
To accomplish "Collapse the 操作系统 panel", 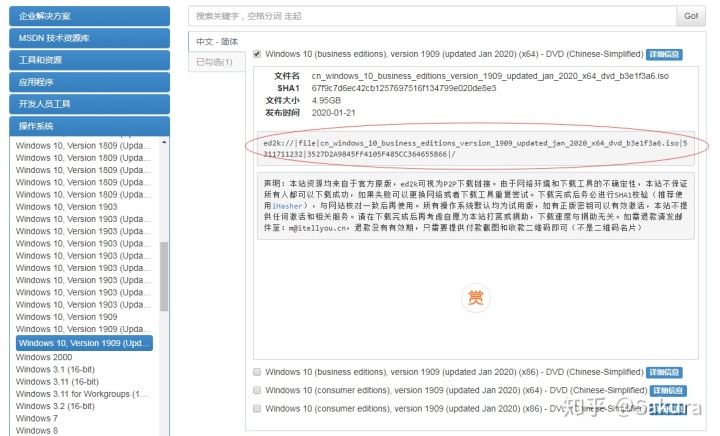I will click(x=90, y=126).
